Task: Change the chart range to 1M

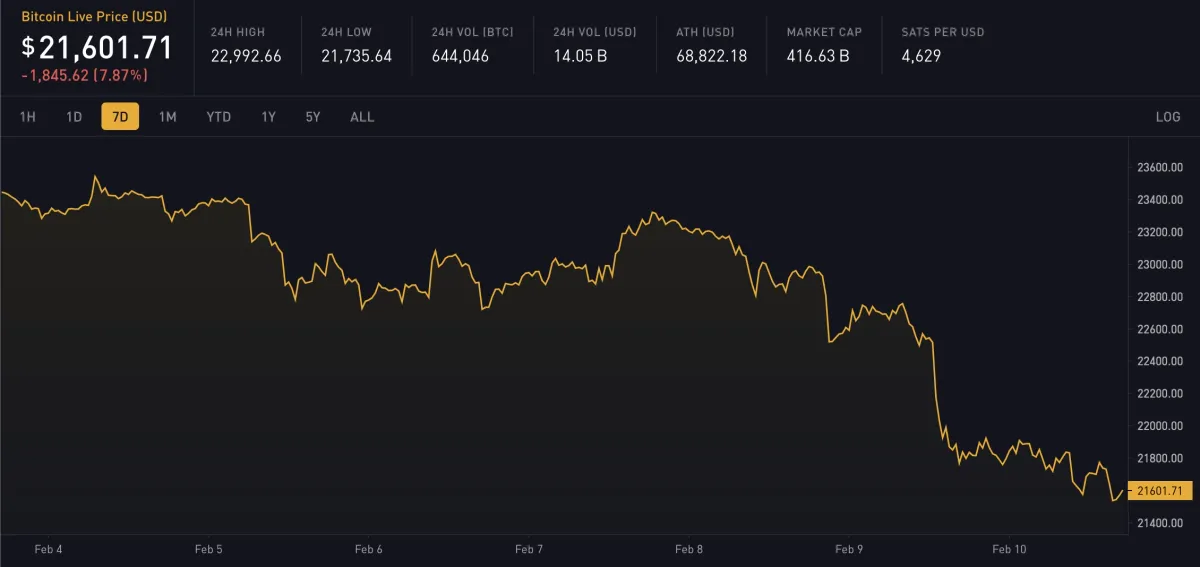Action: 168,117
